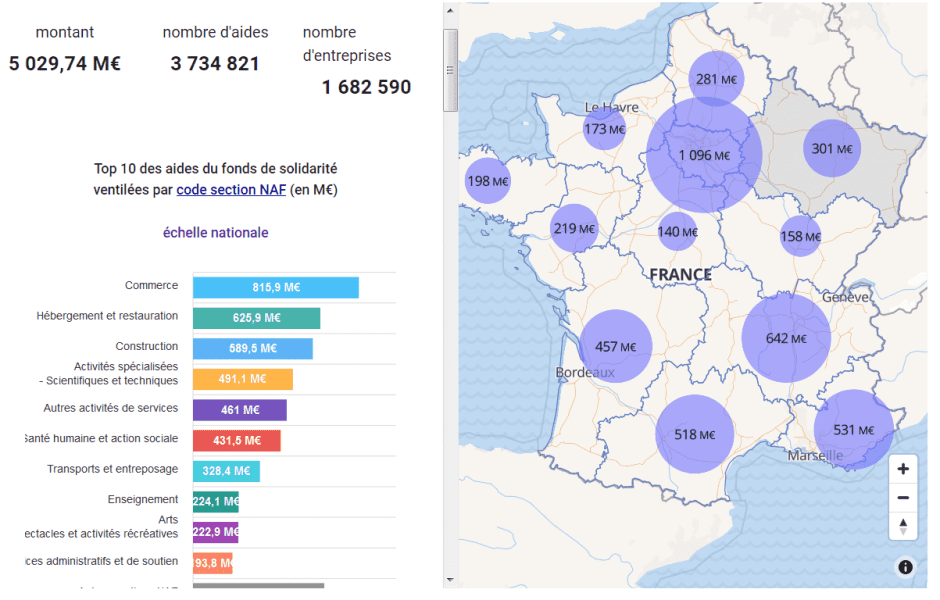Zoom in on the map with plus button
940x600 pixels.
(903, 469)
